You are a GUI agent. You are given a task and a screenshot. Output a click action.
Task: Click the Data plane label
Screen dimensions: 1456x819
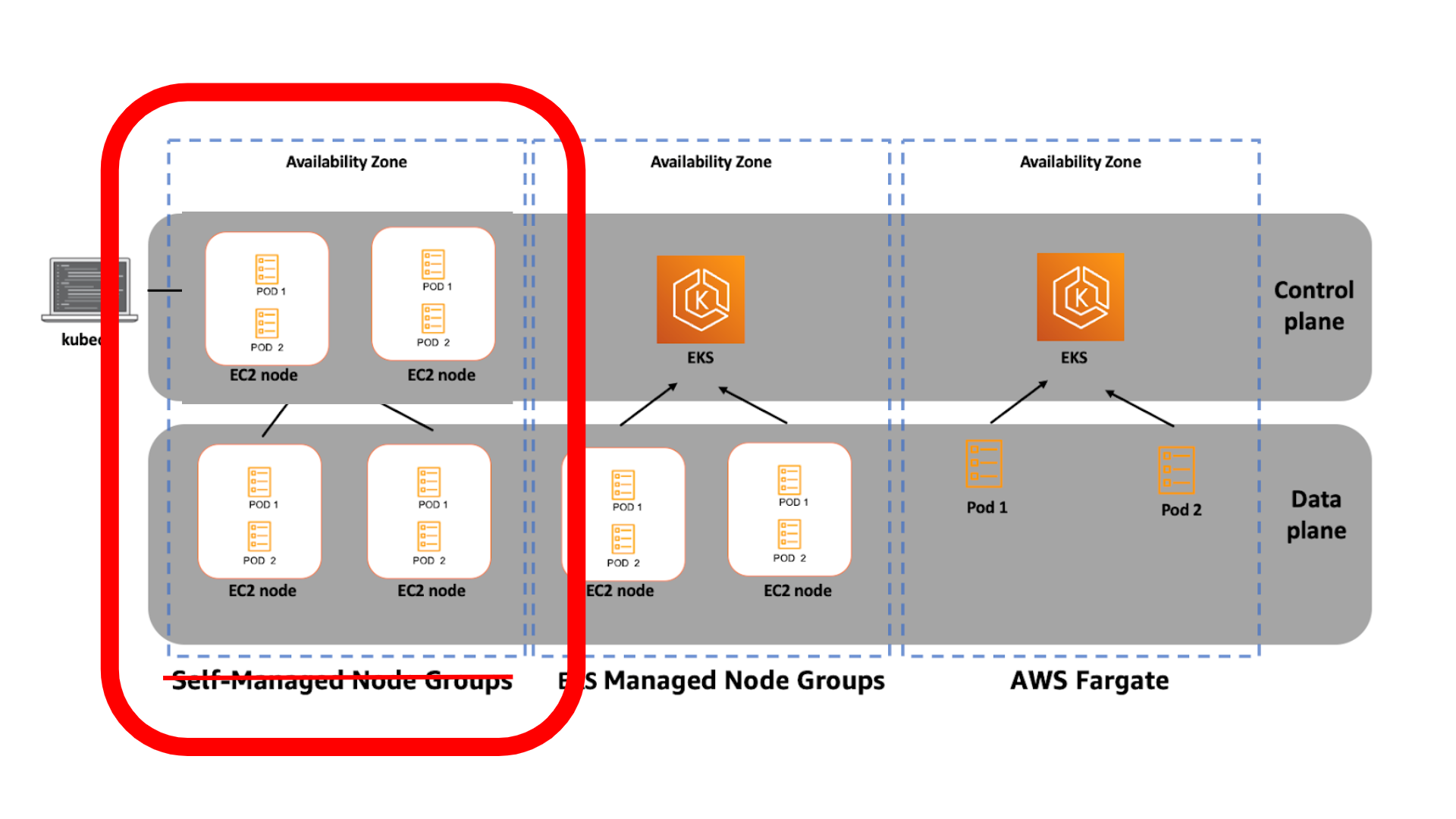click(x=1316, y=515)
